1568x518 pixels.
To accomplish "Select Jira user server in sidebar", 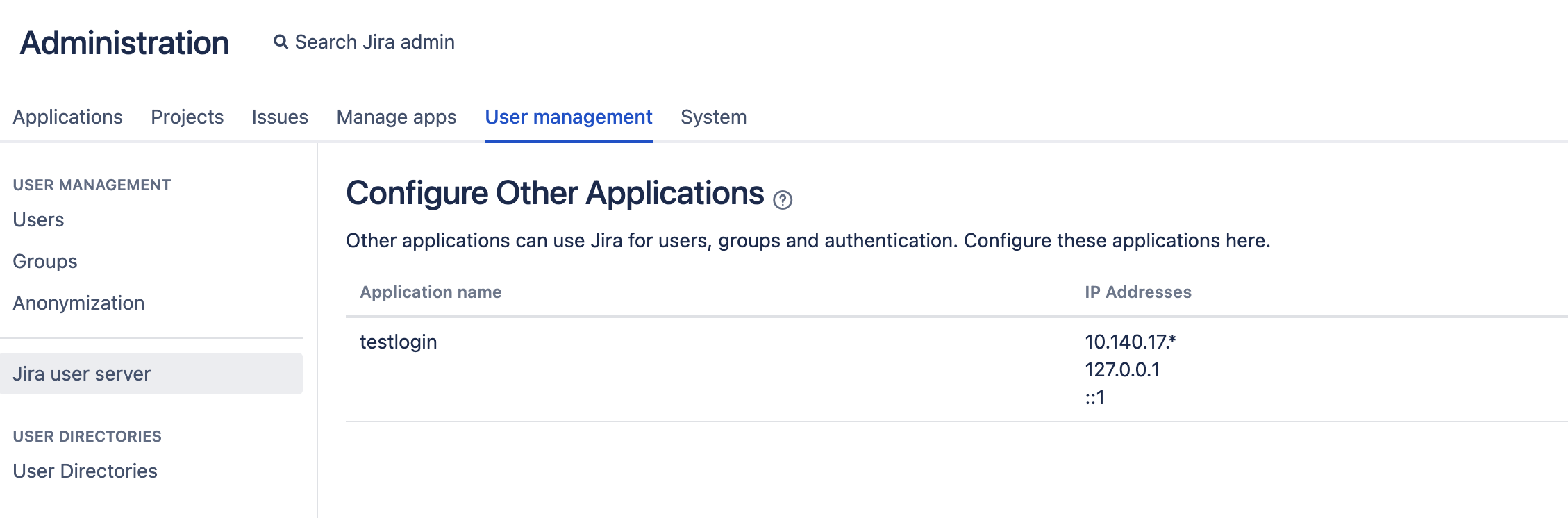I will pos(151,374).
